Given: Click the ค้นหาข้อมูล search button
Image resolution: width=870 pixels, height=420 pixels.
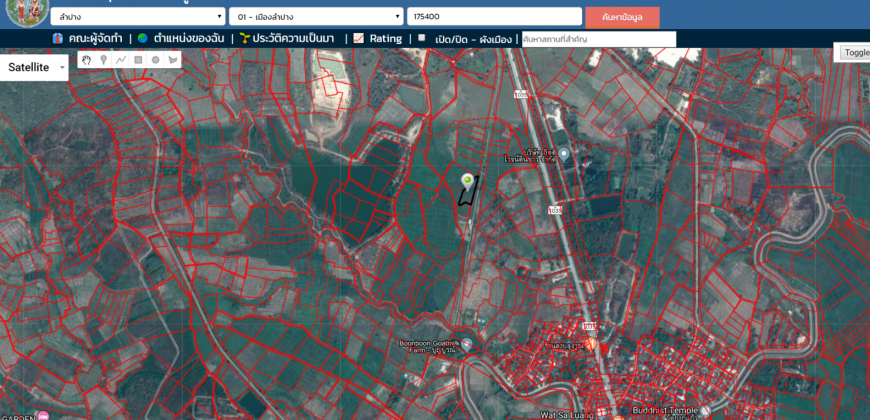Looking at the screenshot, I should (x=623, y=17).
